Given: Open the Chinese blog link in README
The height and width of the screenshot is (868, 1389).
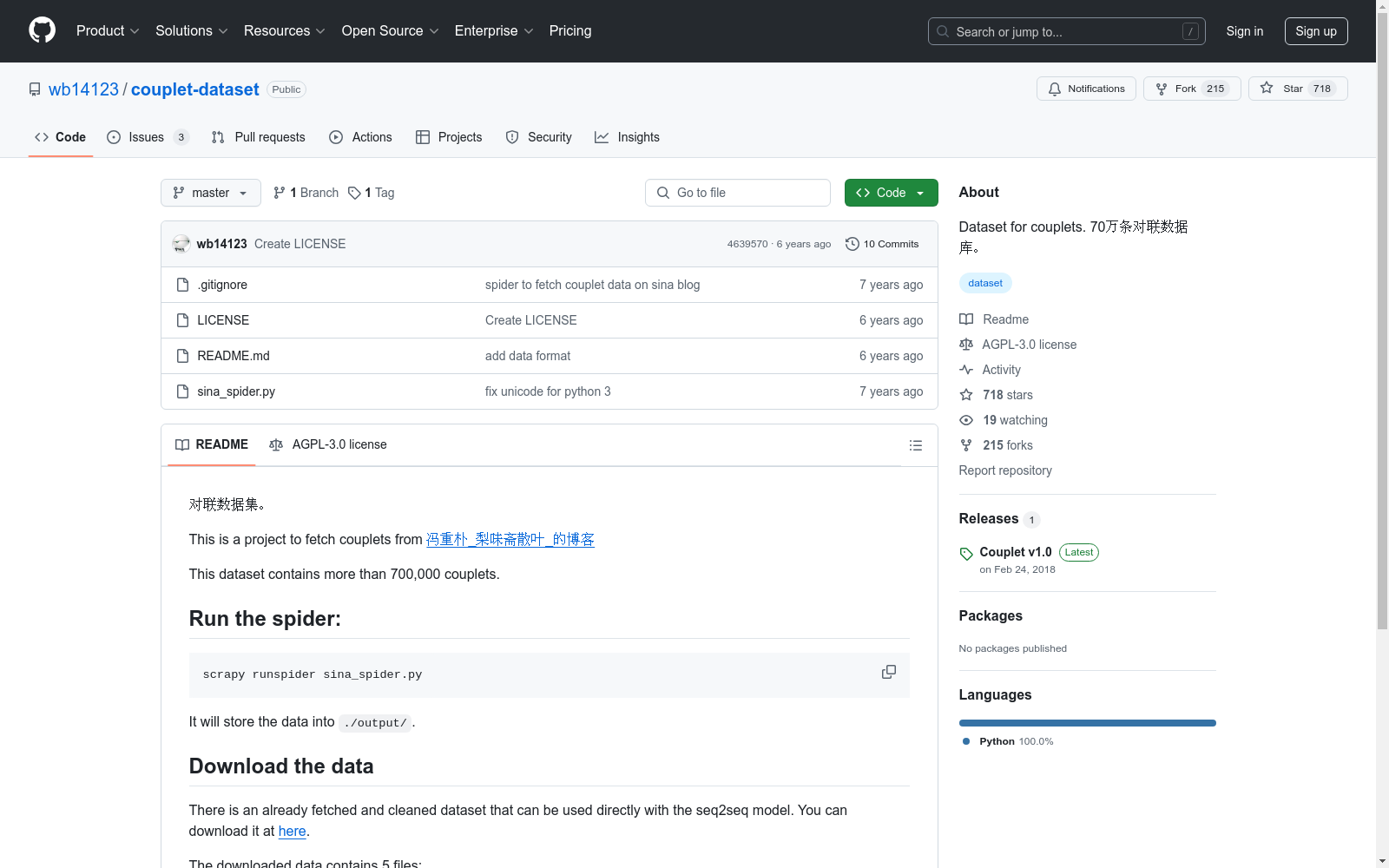Looking at the screenshot, I should 510,539.
